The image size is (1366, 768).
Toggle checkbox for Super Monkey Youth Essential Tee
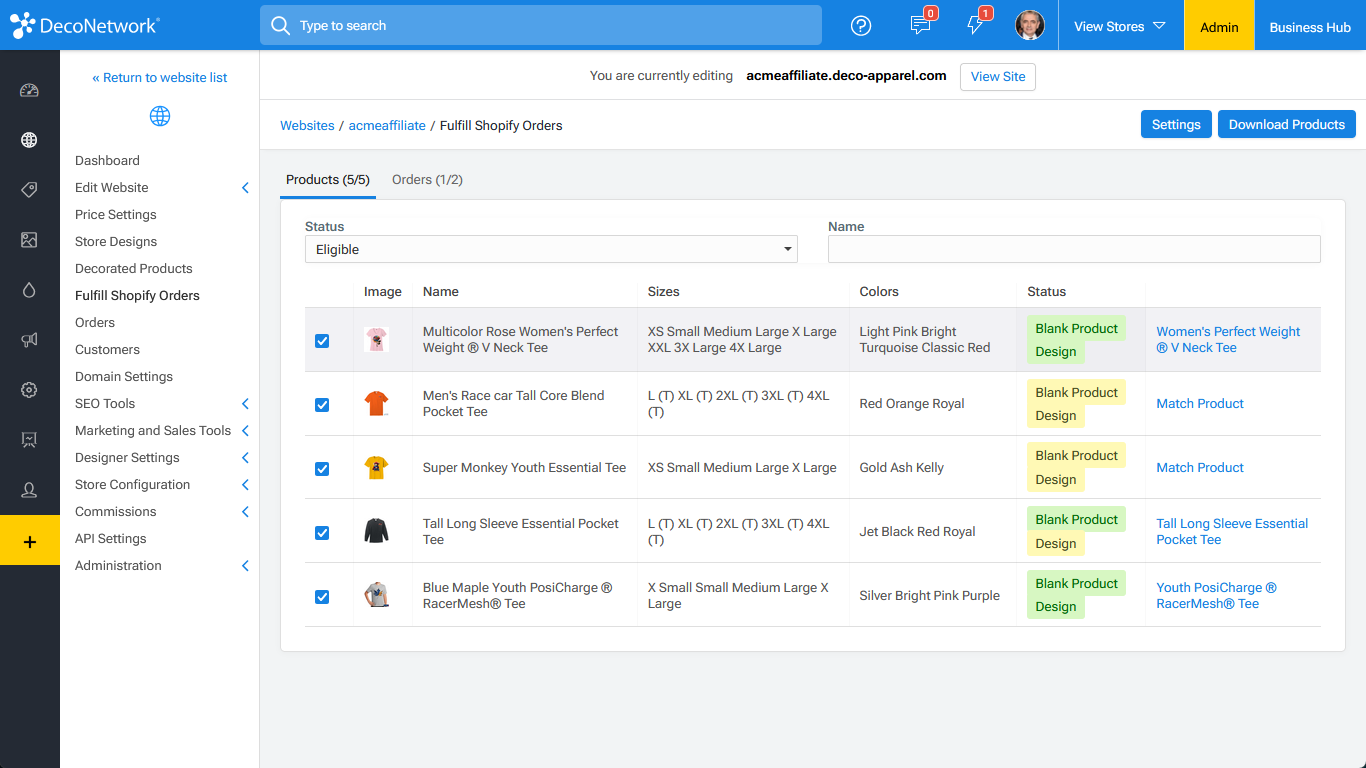point(322,469)
